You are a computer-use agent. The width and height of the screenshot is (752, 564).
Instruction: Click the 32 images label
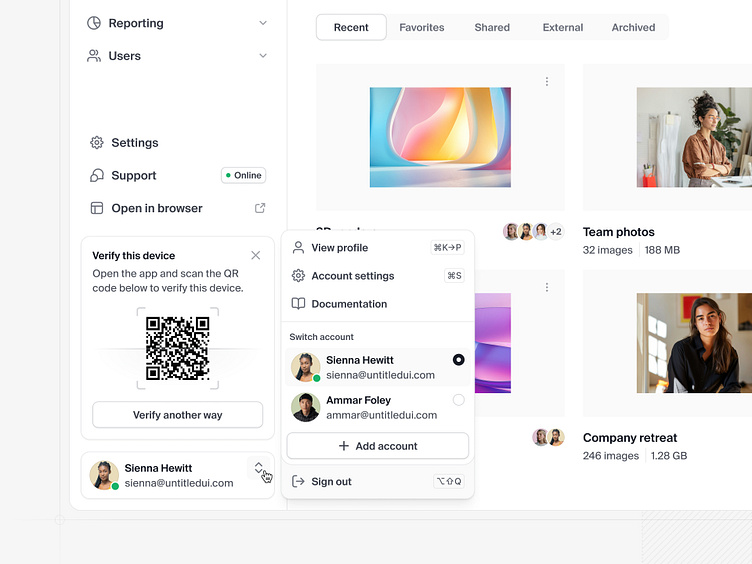click(x=607, y=250)
